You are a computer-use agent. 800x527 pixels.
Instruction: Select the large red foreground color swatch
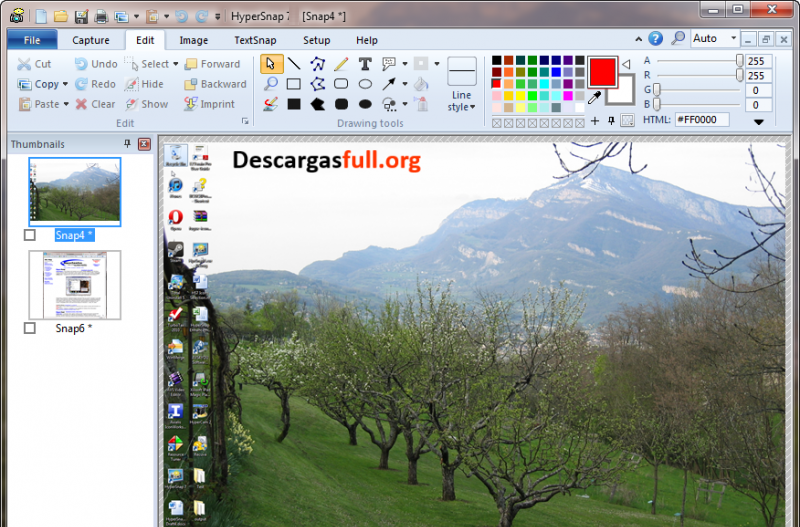click(602, 71)
